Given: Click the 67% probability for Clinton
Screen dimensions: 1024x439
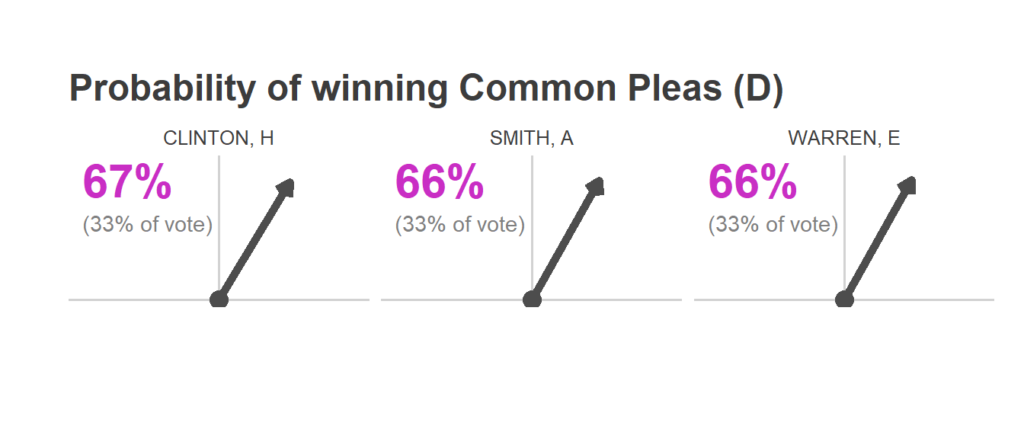Looking at the screenshot, I should 126,182.
